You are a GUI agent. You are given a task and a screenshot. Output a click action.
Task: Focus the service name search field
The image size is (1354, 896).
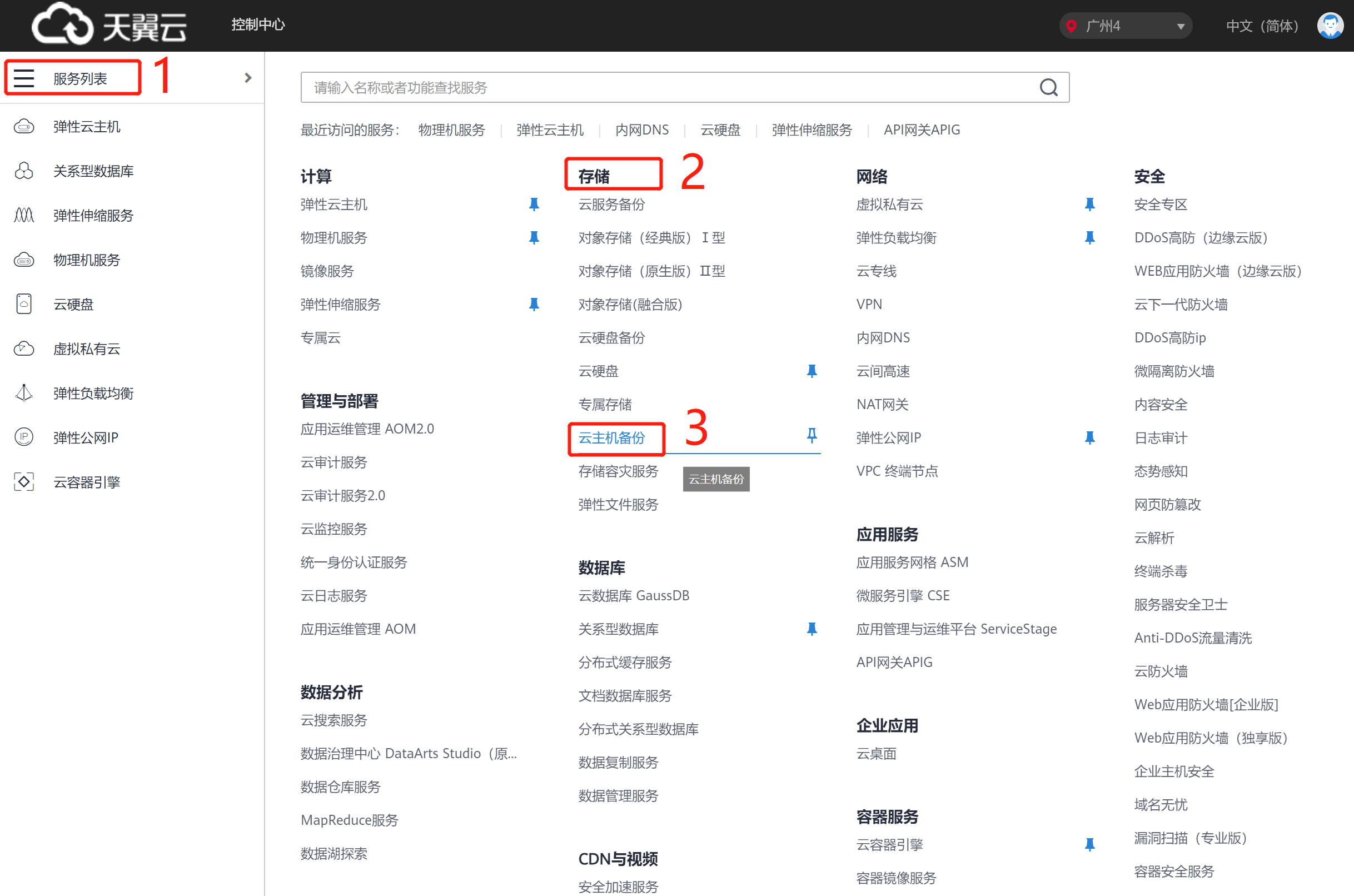[685, 87]
